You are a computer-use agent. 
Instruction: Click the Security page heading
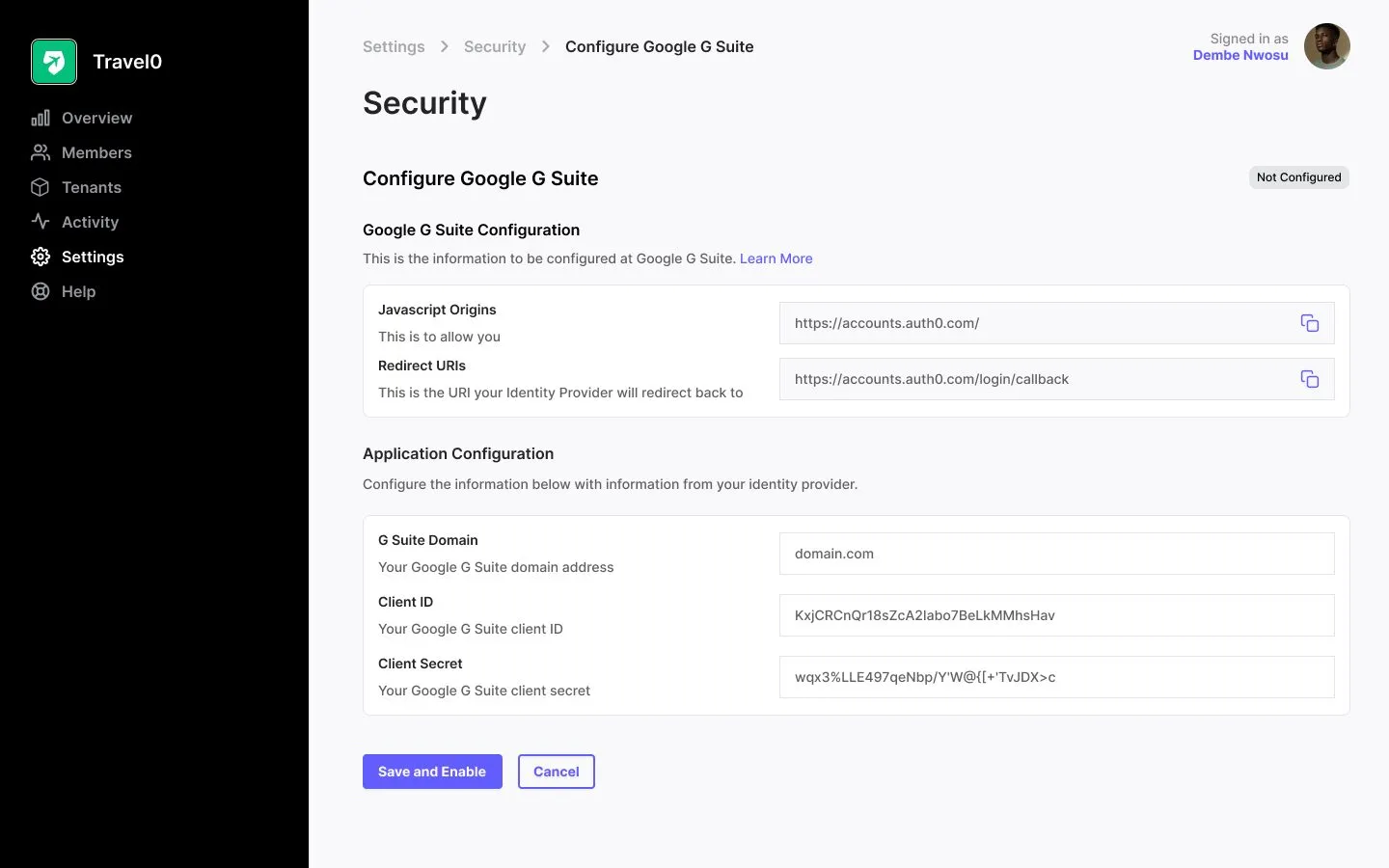[424, 103]
